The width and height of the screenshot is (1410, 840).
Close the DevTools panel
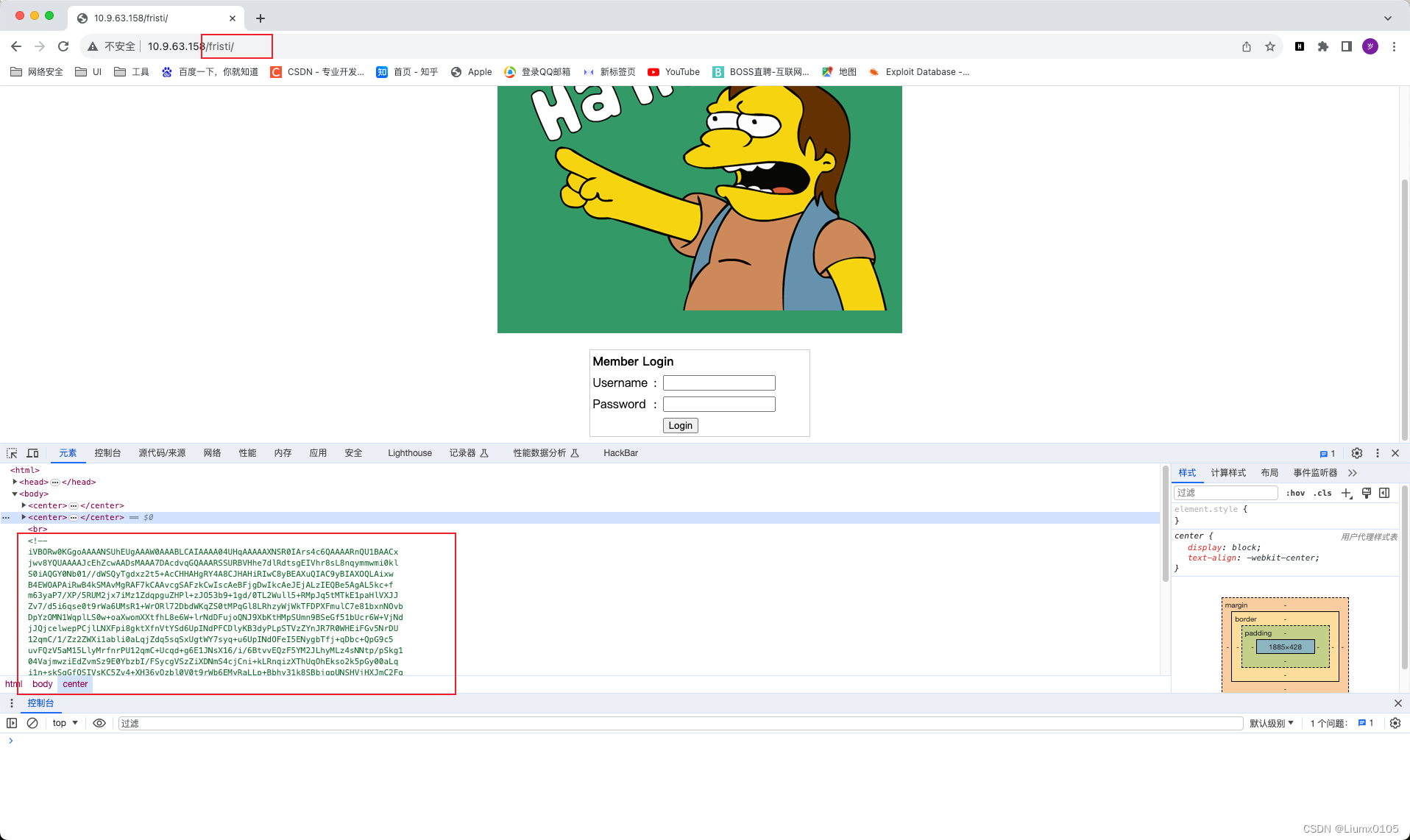click(1395, 453)
